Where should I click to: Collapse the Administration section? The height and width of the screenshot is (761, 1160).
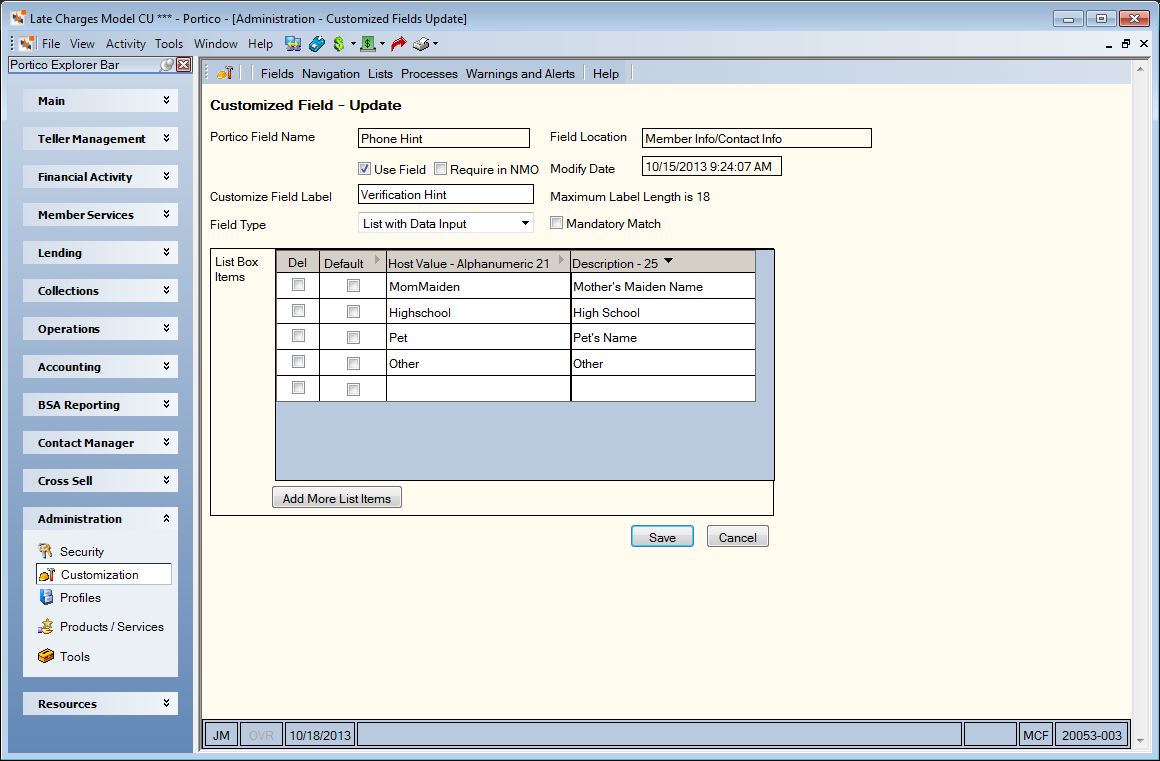coord(166,518)
